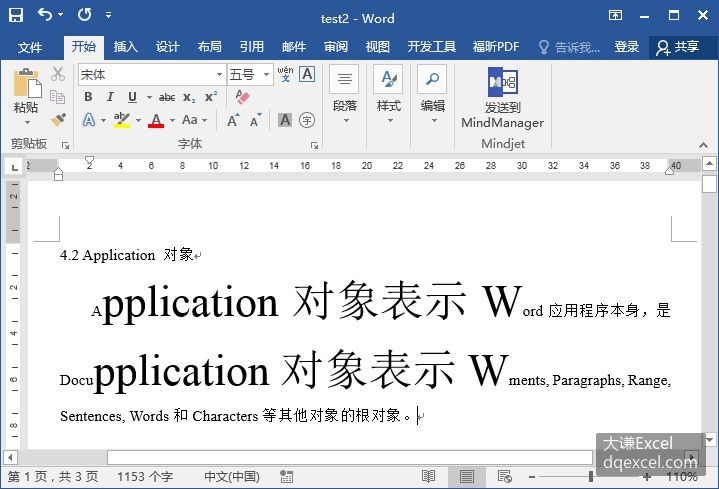The width and height of the screenshot is (719, 489).
Task: Save the document with the floppy icon
Action: tap(16, 15)
